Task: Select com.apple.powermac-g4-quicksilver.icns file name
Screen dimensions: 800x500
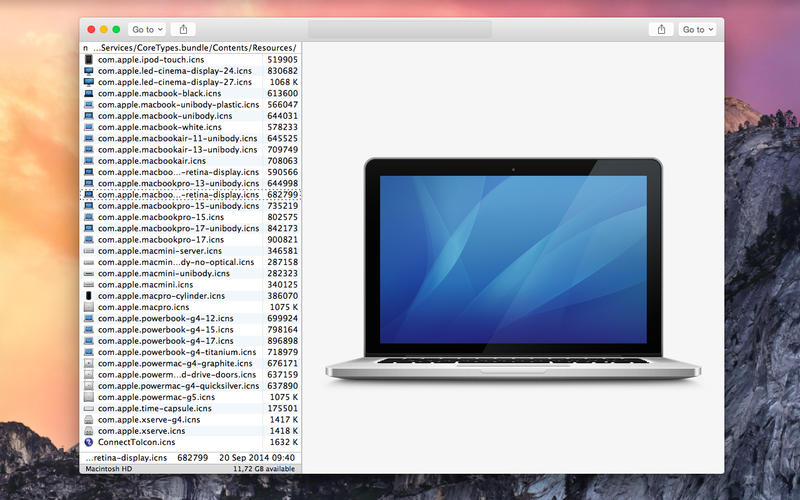Action: pyautogui.click(x=179, y=386)
